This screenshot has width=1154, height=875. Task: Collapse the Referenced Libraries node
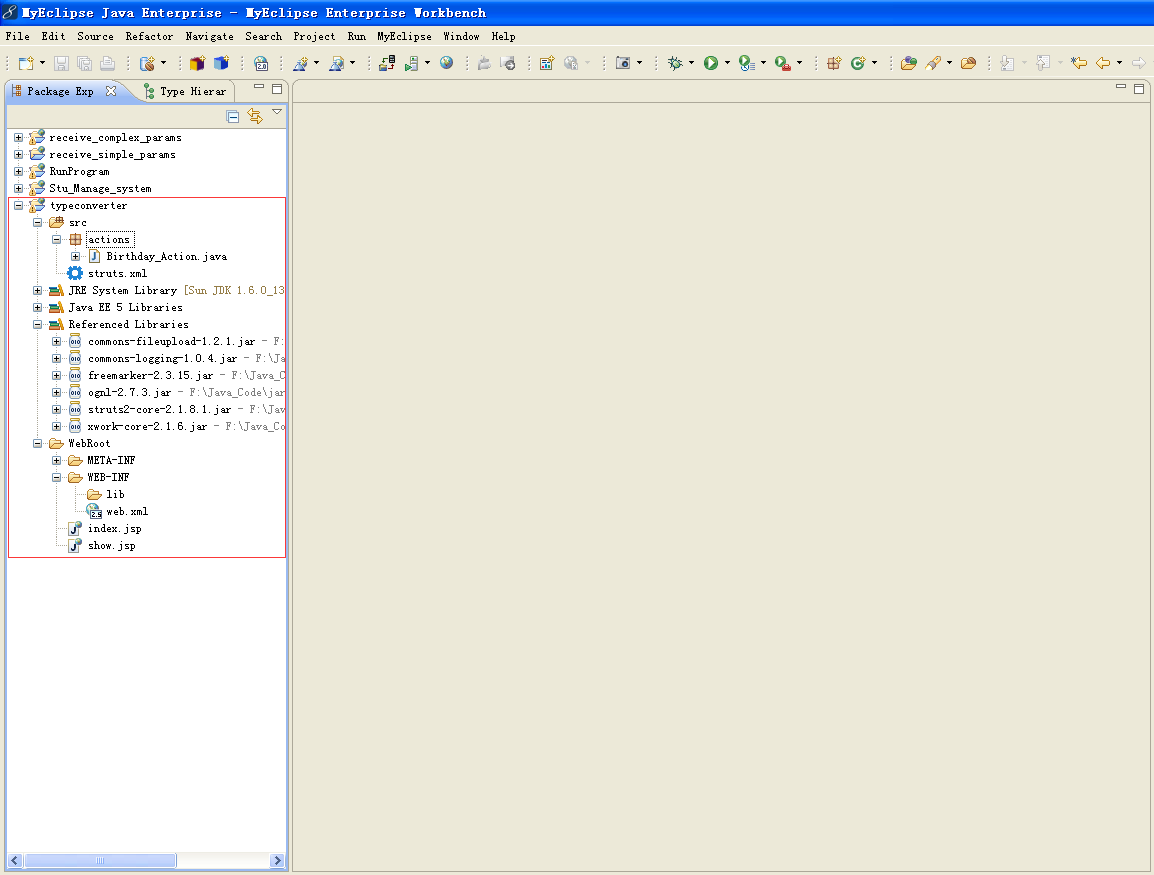[x=38, y=325]
